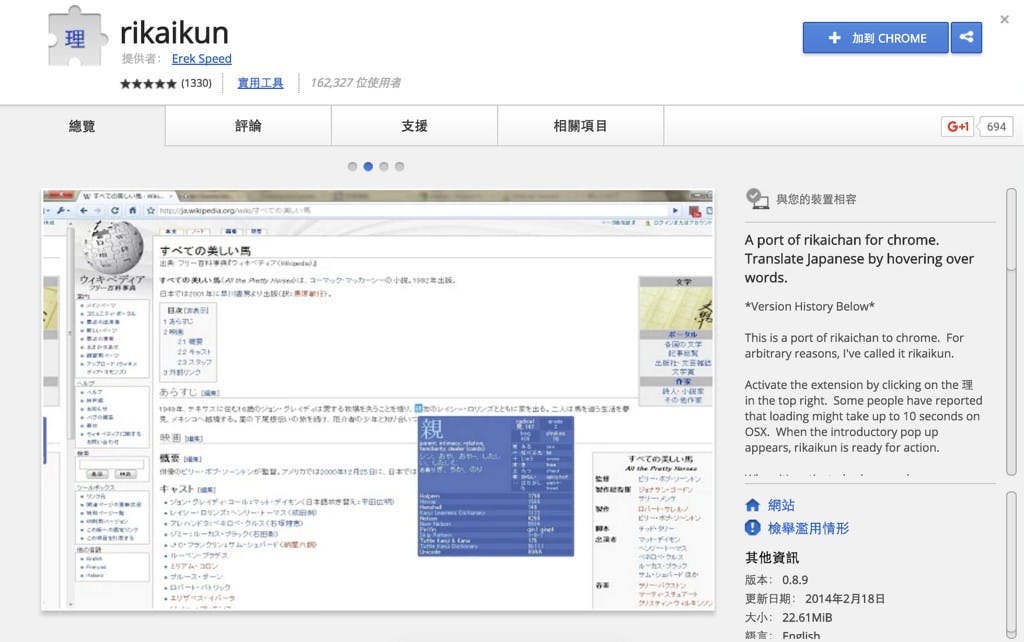Click the report abuse exclamation icon
1024x642 pixels.
point(752,528)
